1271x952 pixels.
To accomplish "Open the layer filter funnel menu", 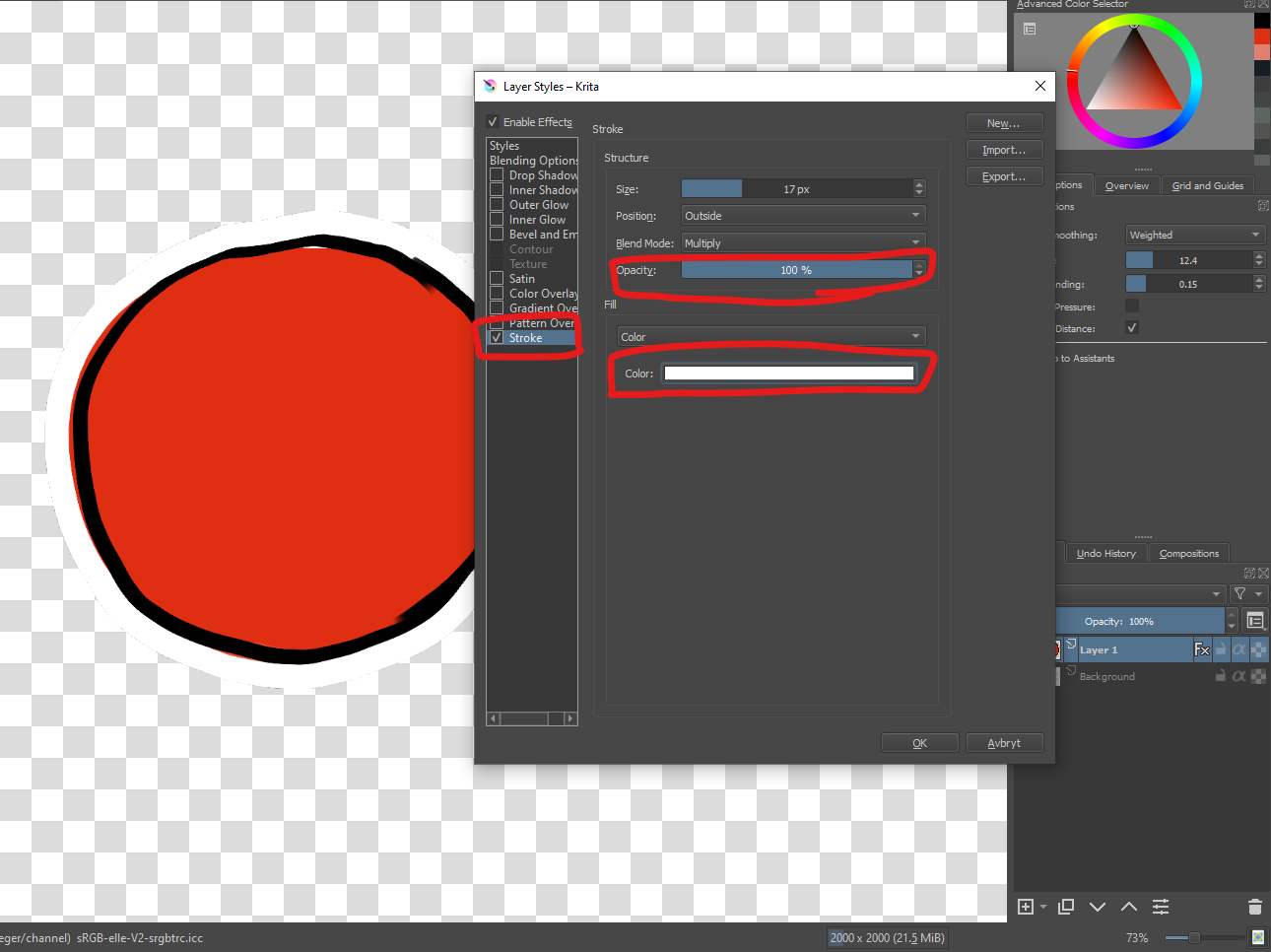I will 1248,593.
